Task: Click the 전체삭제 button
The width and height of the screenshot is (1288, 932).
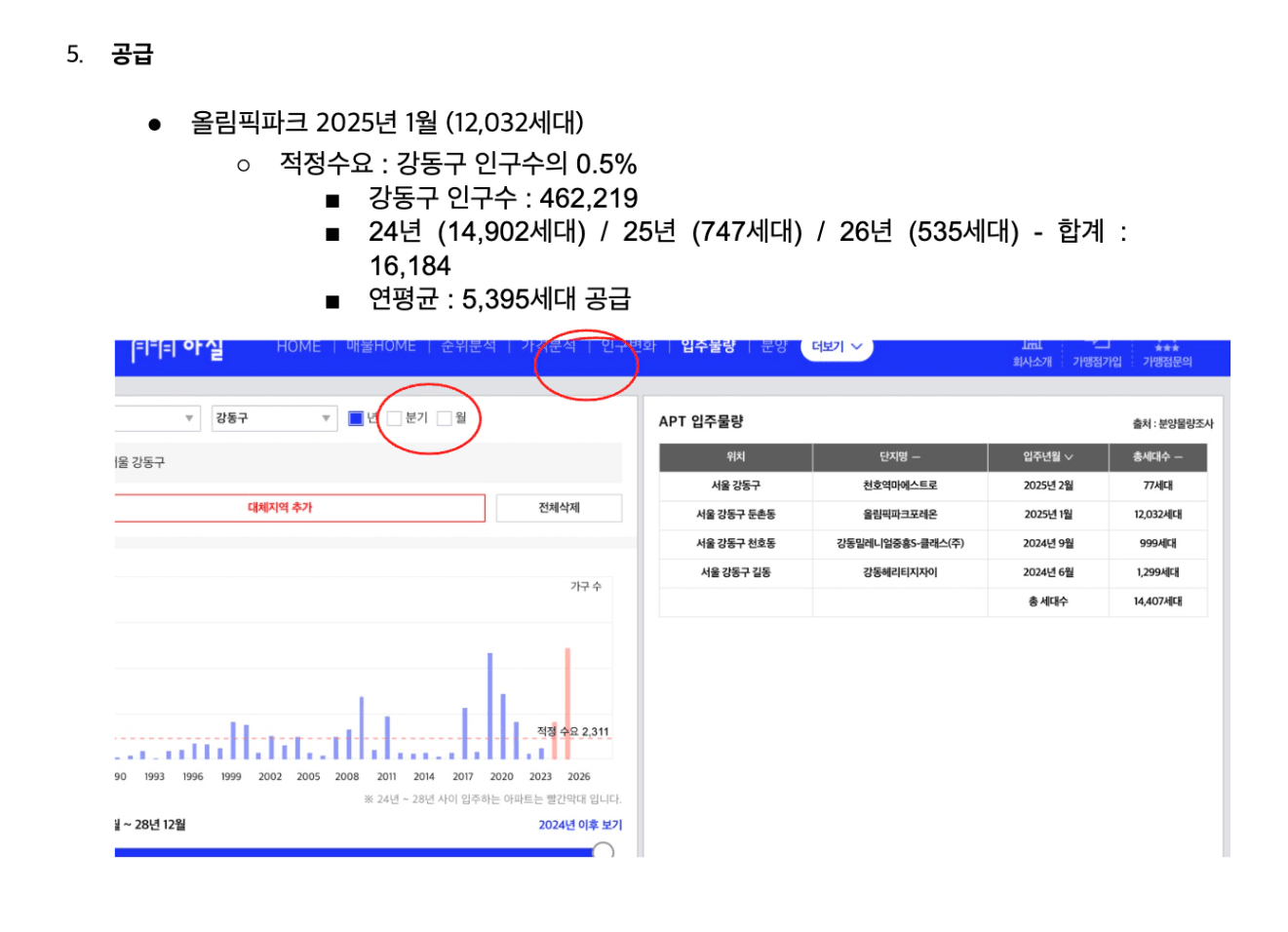Action: tap(559, 508)
